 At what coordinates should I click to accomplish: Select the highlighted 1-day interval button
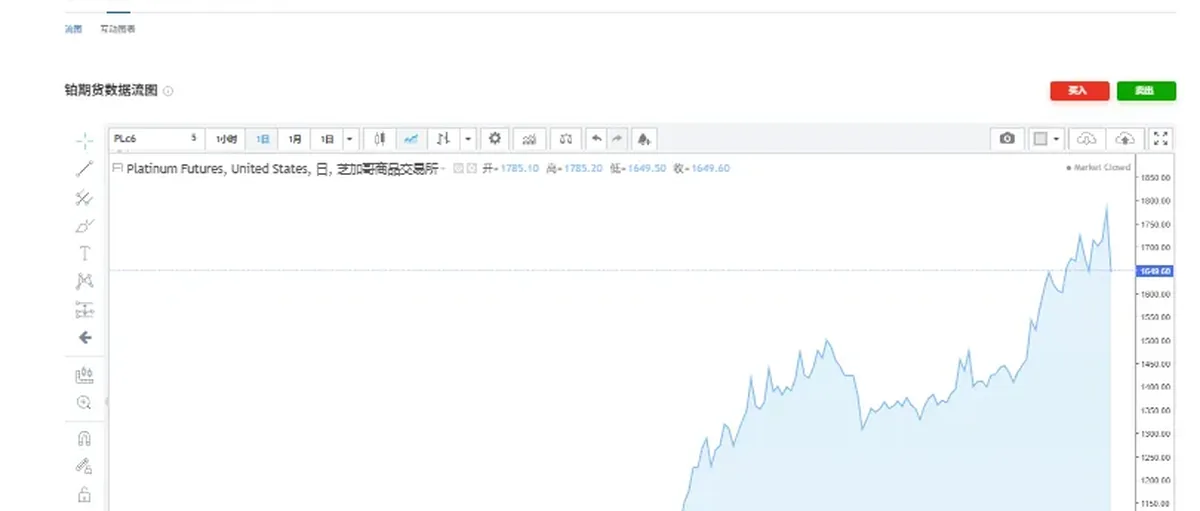[x=262, y=139]
